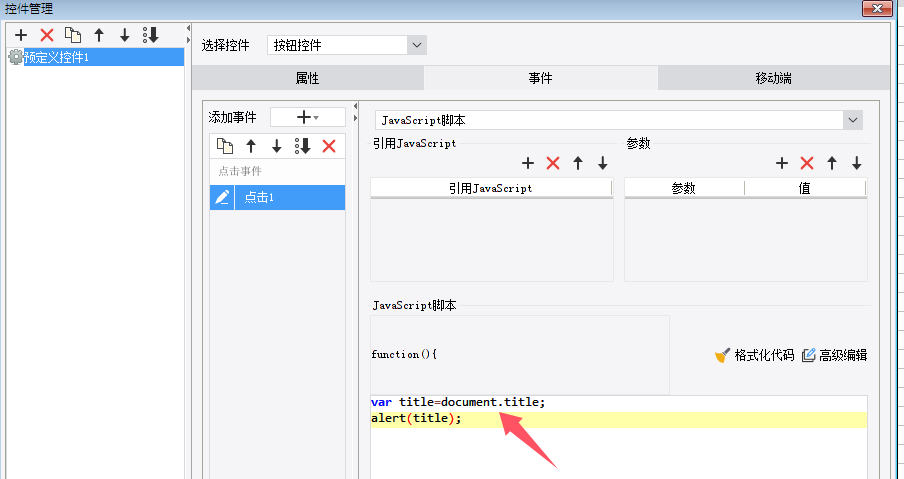The height and width of the screenshot is (479, 904).
Task: Open 高级编辑 advanced editor
Action: 834,355
